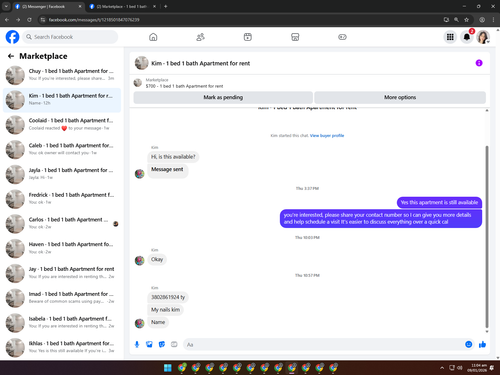Show hidden system tray icons
500x375 pixels.
tap(442, 368)
